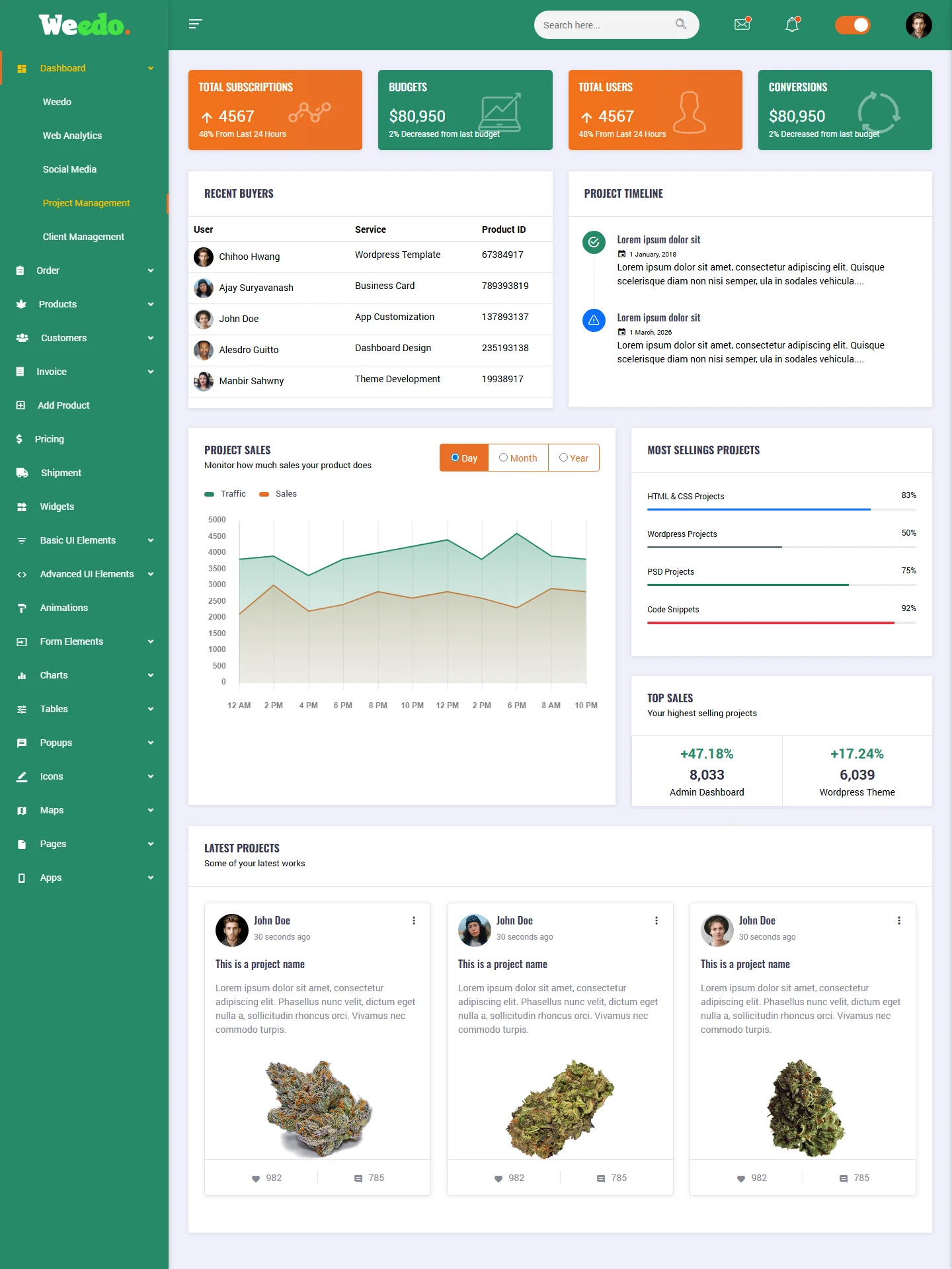Click the search magnifier icon

(x=681, y=24)
